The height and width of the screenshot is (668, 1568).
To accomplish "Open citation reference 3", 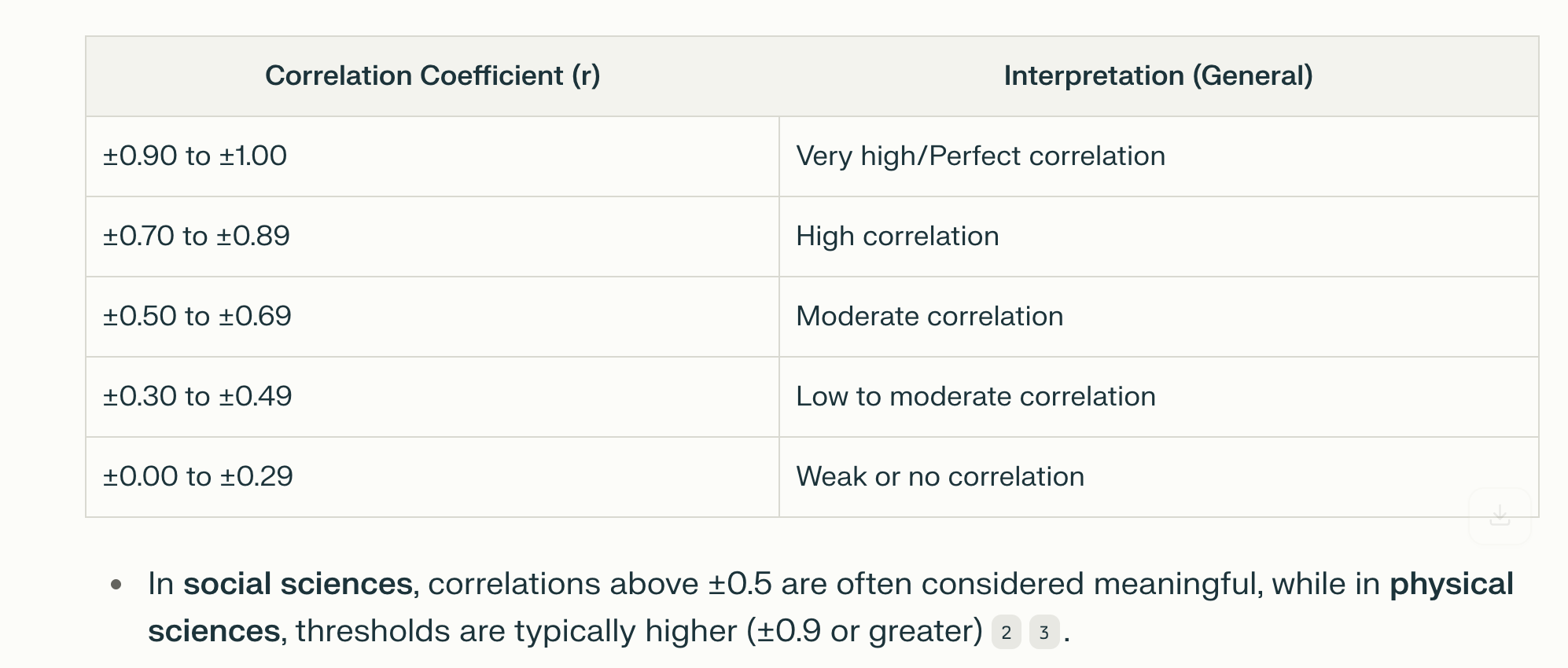I will point(1044,633).
